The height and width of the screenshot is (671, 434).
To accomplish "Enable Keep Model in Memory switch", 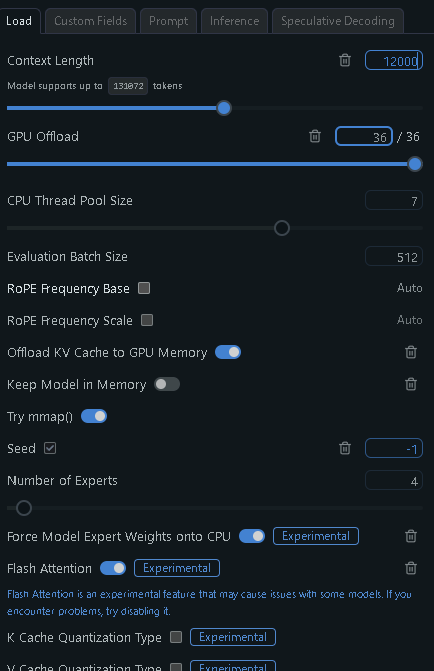I will (x=167, y=384).
